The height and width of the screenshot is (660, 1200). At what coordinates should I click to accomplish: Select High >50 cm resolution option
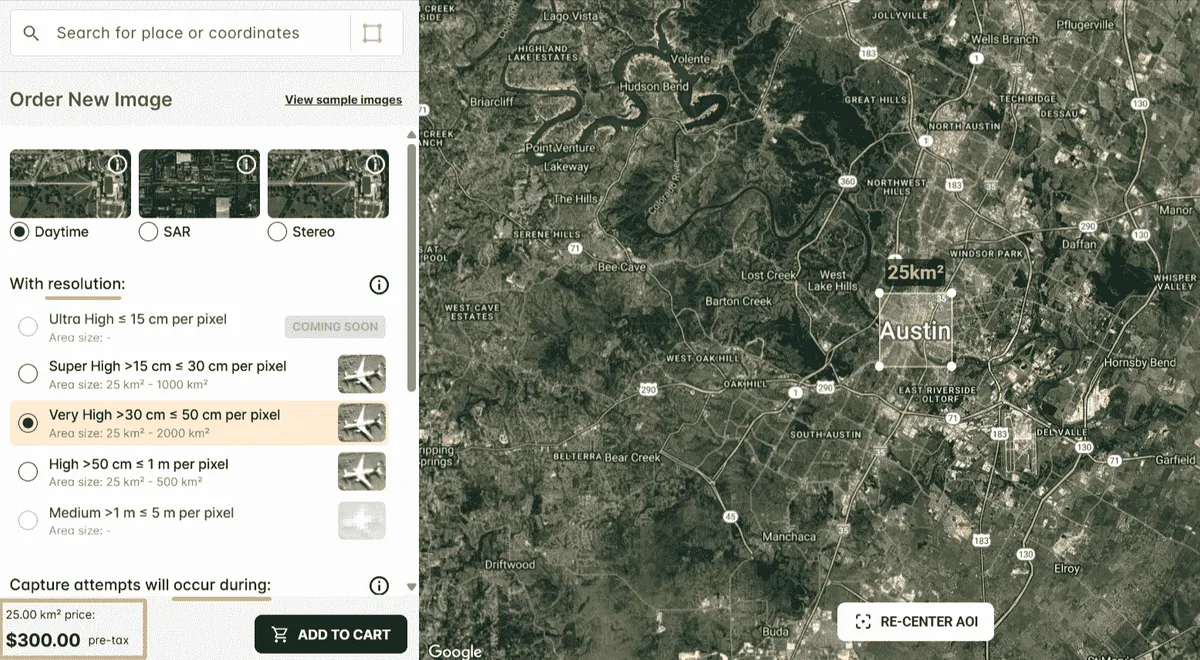(x=28, y=471)
